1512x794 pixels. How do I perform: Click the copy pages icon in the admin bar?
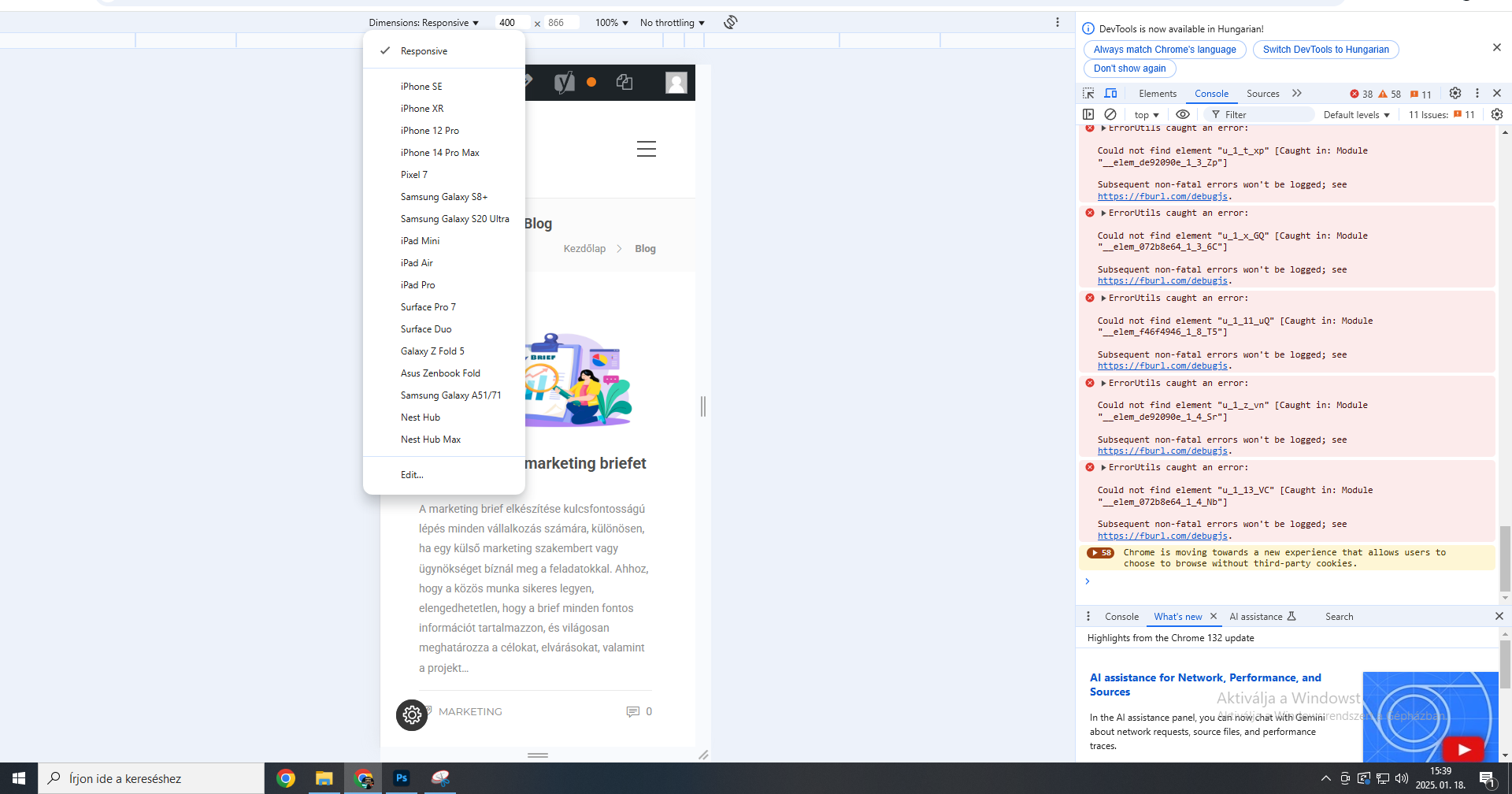624,82
